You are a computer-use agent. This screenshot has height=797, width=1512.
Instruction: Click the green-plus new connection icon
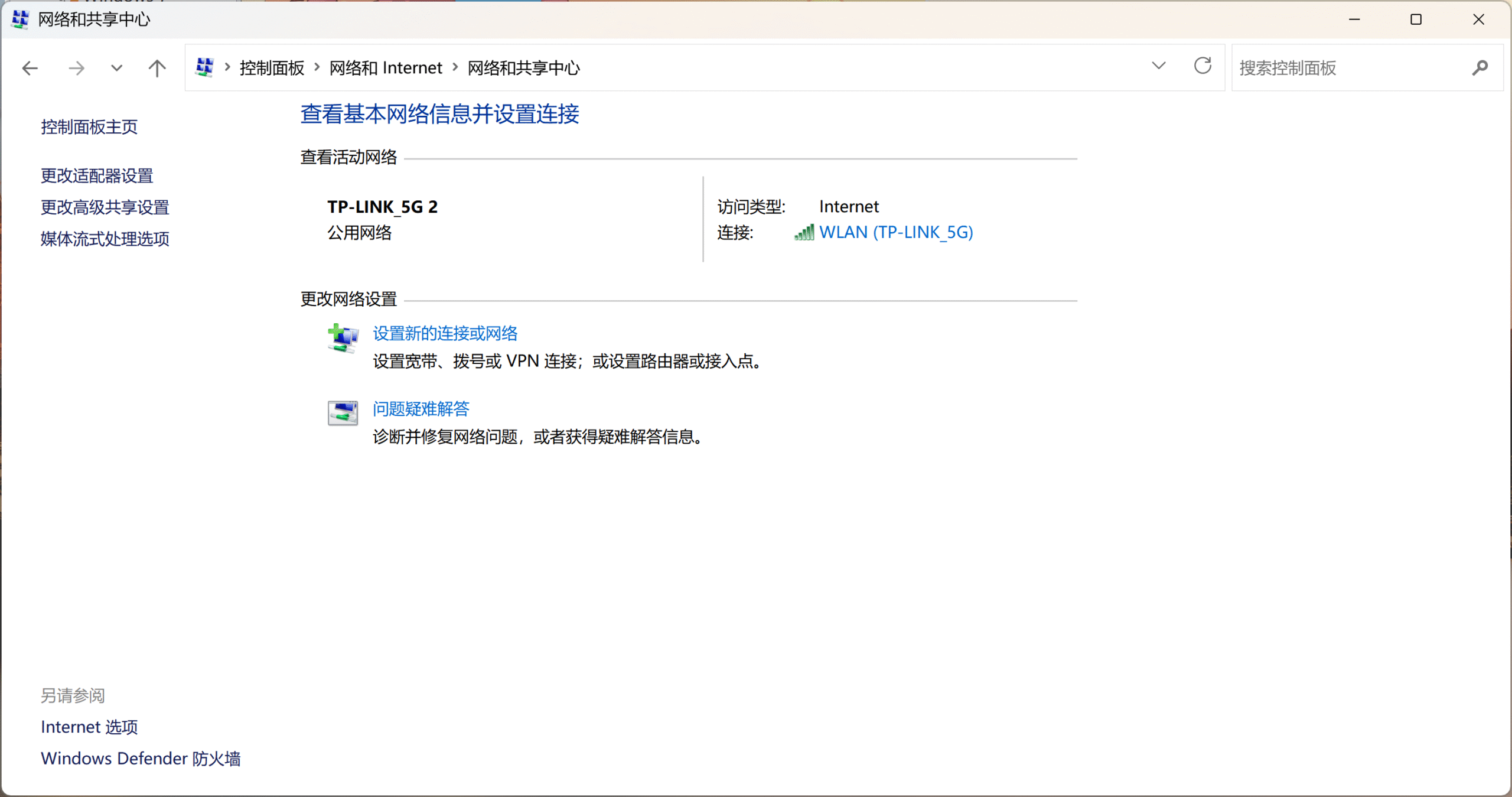(x=343, y=338)
